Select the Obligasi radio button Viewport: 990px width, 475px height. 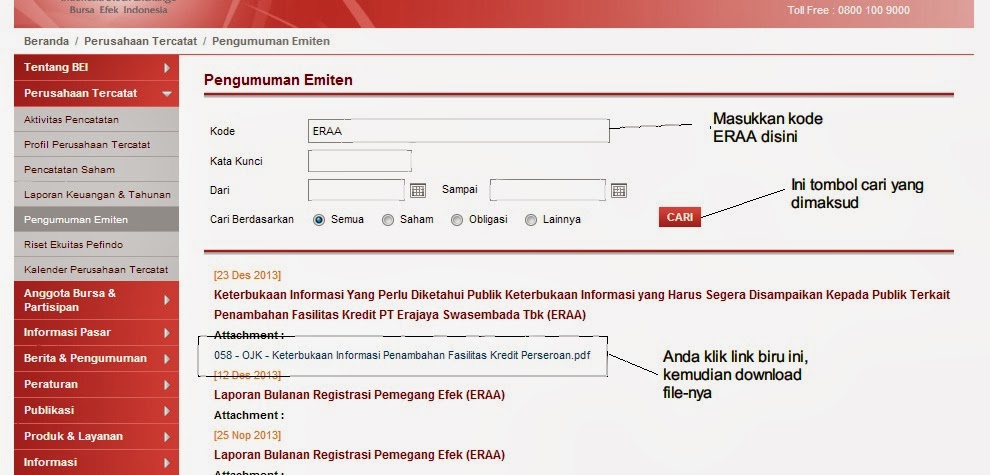click(456, 220)
